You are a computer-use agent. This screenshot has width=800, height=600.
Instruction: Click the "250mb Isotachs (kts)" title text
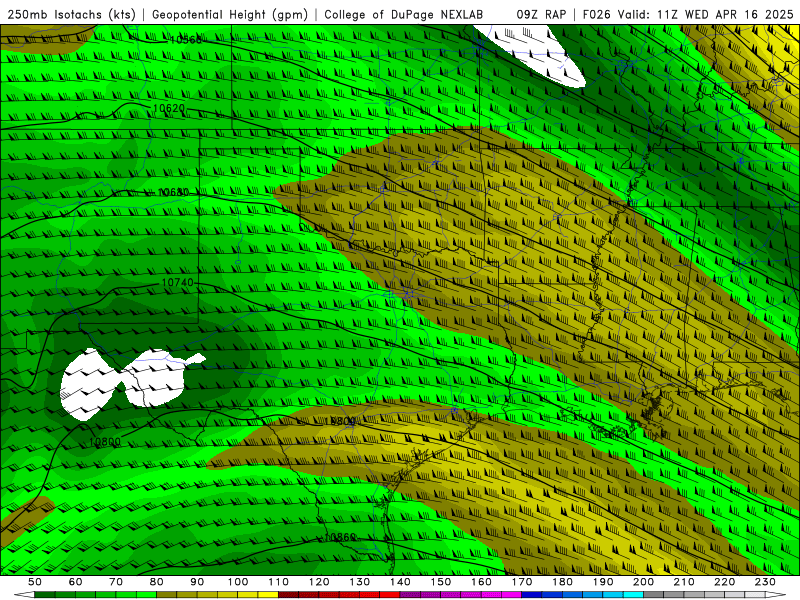[x=72, y=14]
